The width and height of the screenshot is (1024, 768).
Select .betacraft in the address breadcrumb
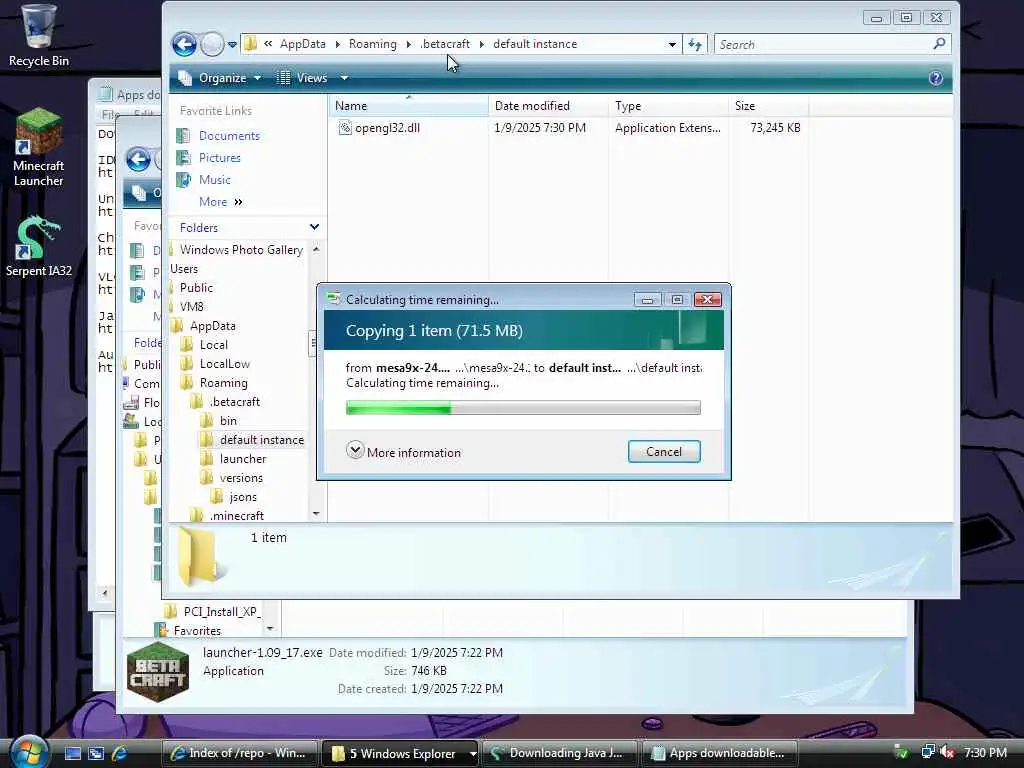tap(445, 44)
